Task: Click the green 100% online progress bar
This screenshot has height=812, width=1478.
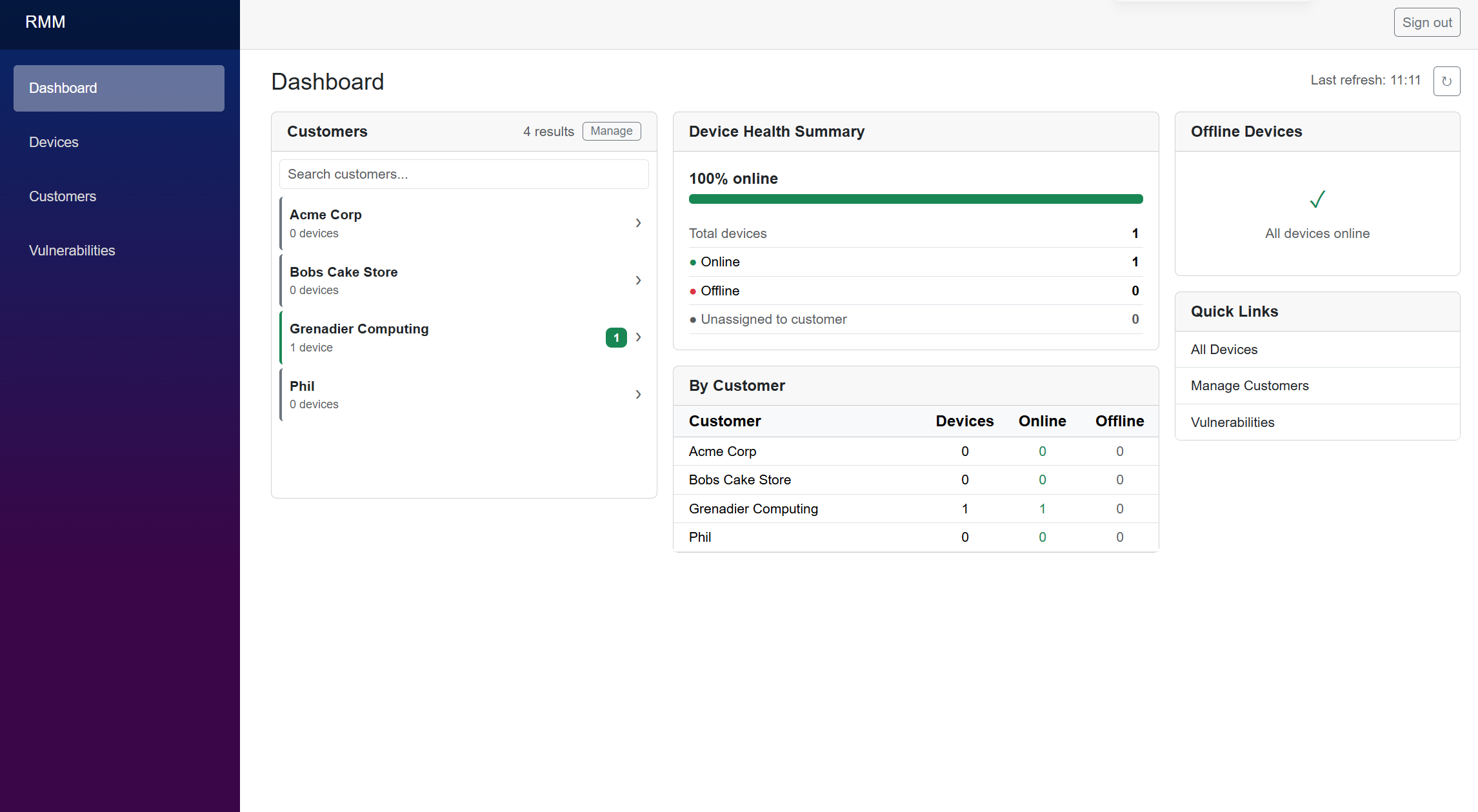Action: pyautogui.click(x=915, y=199)
